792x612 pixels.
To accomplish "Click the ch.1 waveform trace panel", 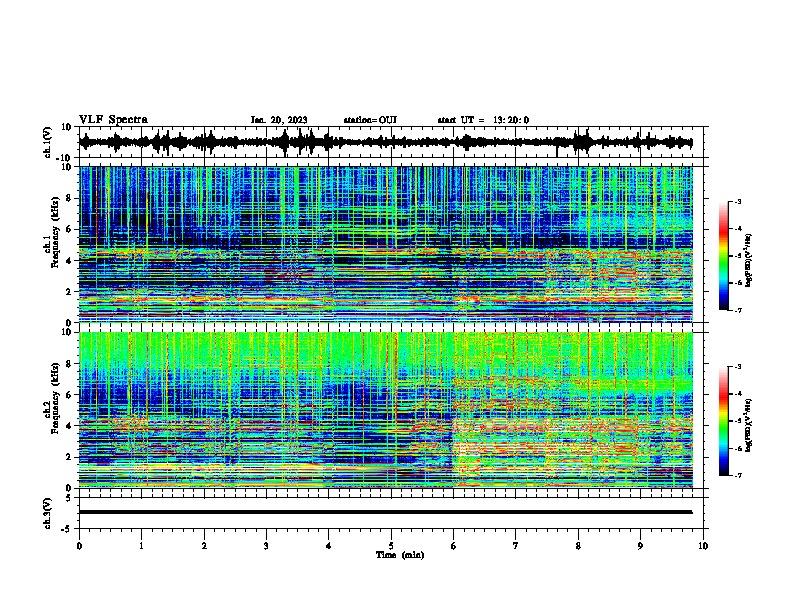I will (391, 142).
